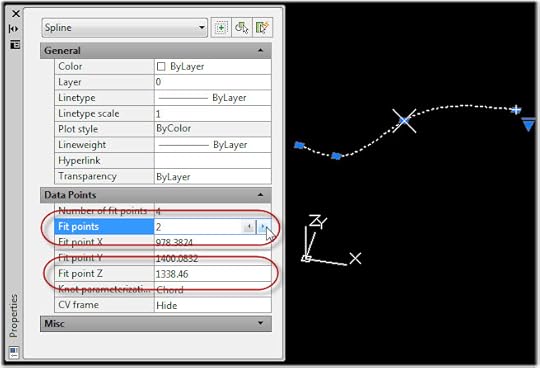Click the spline grip marked with X

404,120
